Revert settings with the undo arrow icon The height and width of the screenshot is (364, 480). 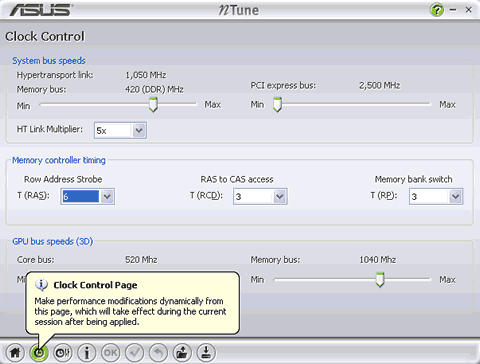[158, 352]
